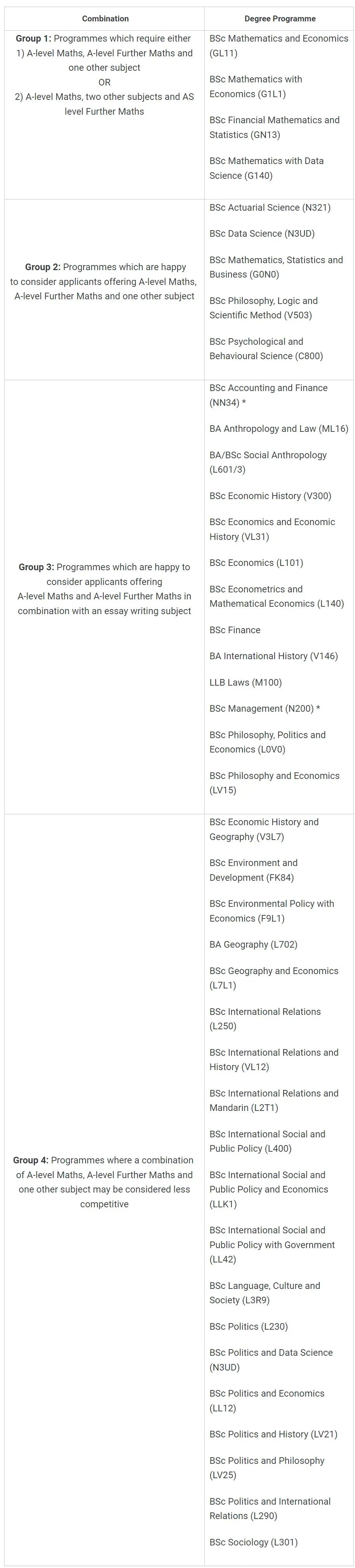This screenshot has width=355, height=1568.
Task: Click BSc Data Science (N3UD) in Group 2
Action: (262, 234)
